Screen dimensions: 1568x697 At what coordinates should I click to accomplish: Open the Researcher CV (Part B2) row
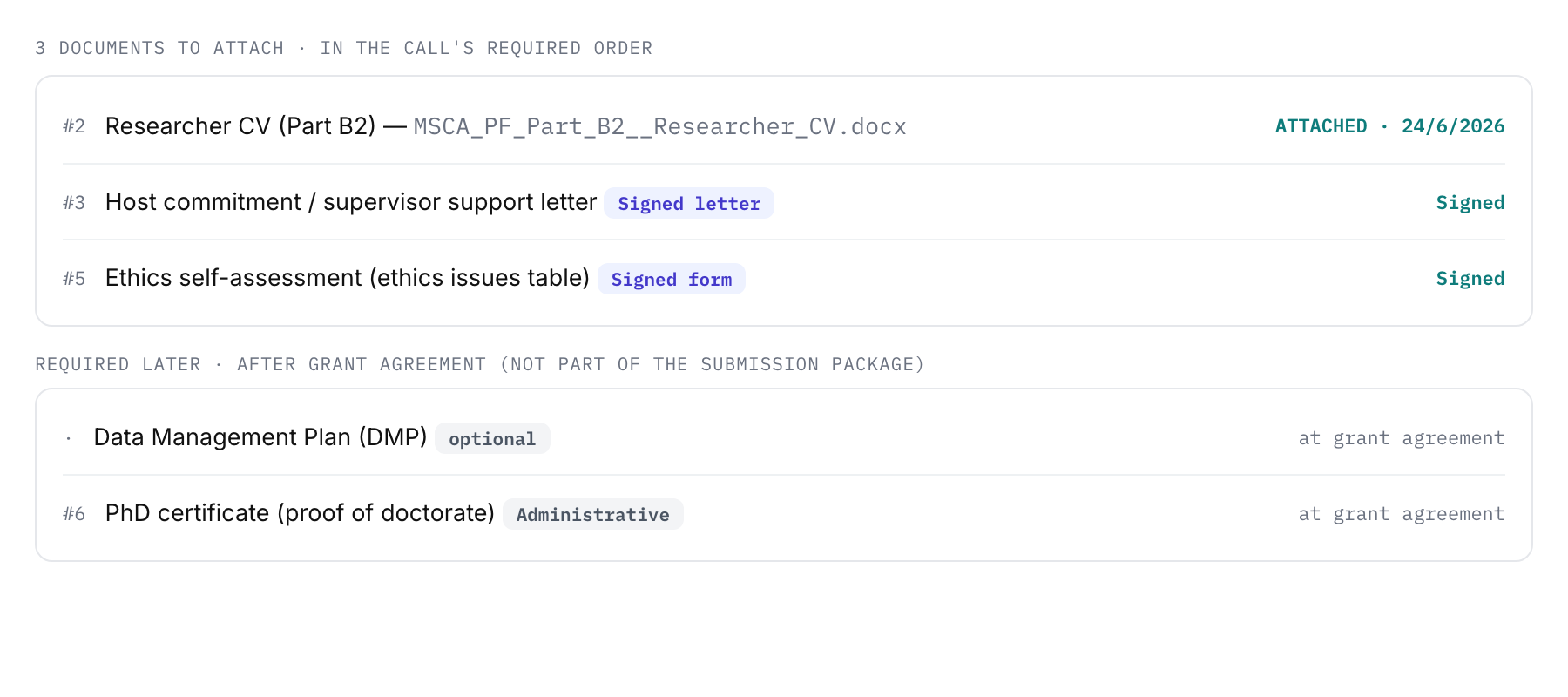[784, 126]
